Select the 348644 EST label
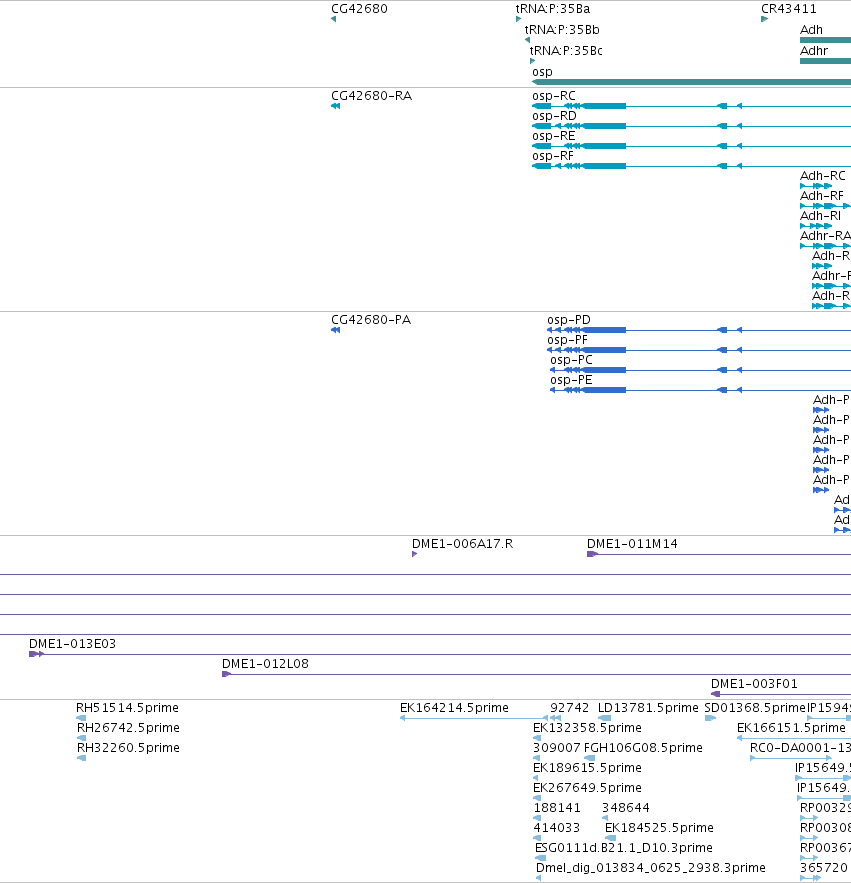851x883 pixels. (626, 808)
